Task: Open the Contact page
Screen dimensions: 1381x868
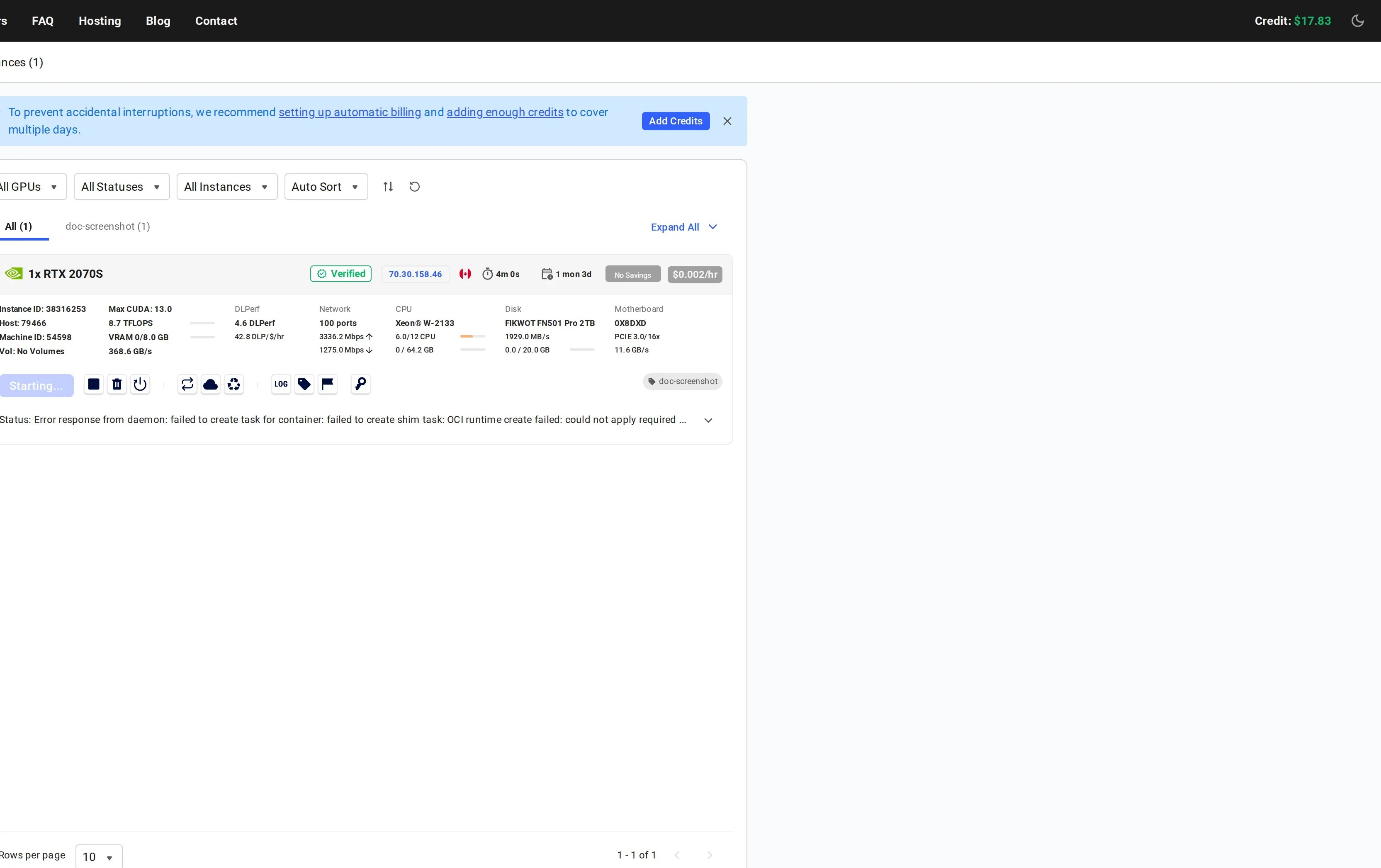Action: [x=216, y=21]
